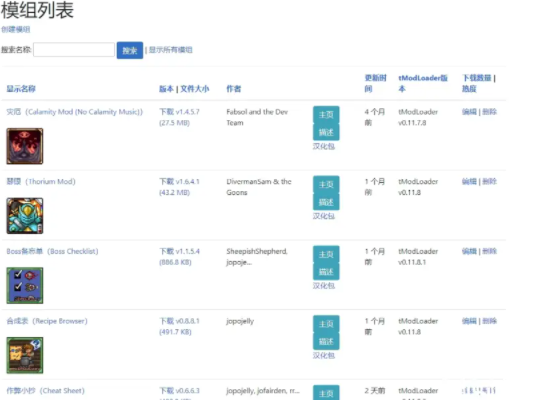Open 主页 button for Cheat Sheet
This screenshot has height=402, width=539.
tap(326, 393)
